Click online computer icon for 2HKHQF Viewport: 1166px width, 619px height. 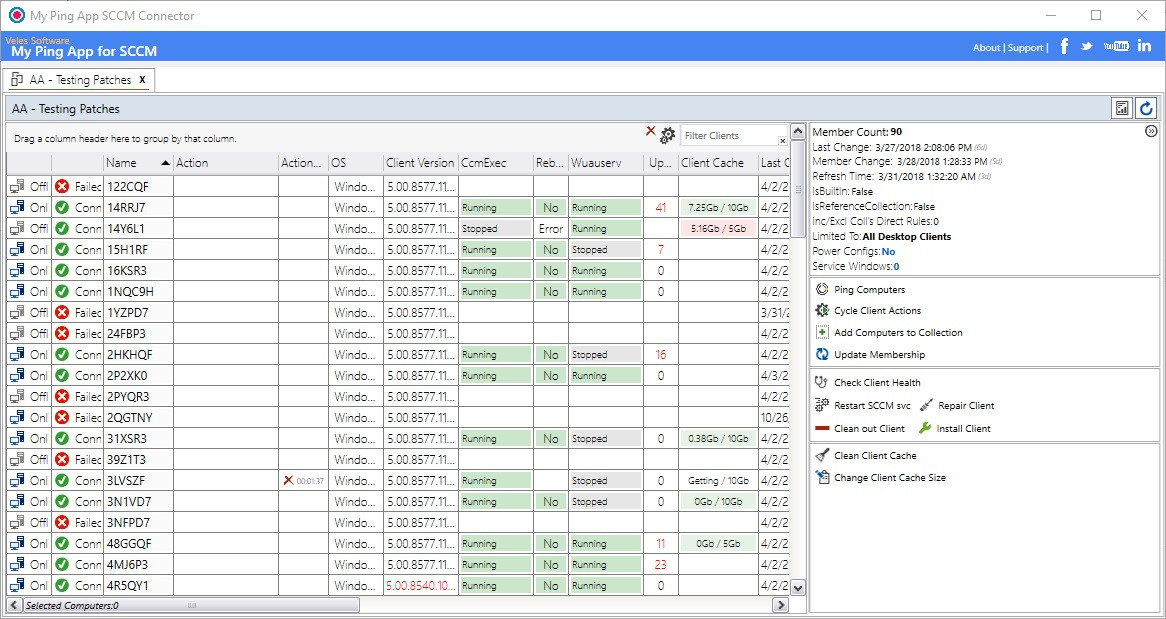(x=18, y=354)
